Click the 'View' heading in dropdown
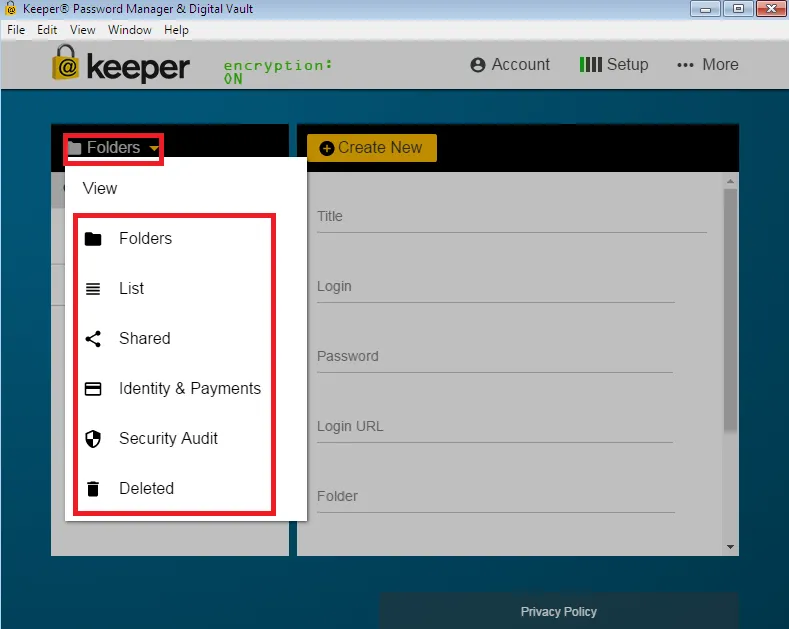 [100, 188]
